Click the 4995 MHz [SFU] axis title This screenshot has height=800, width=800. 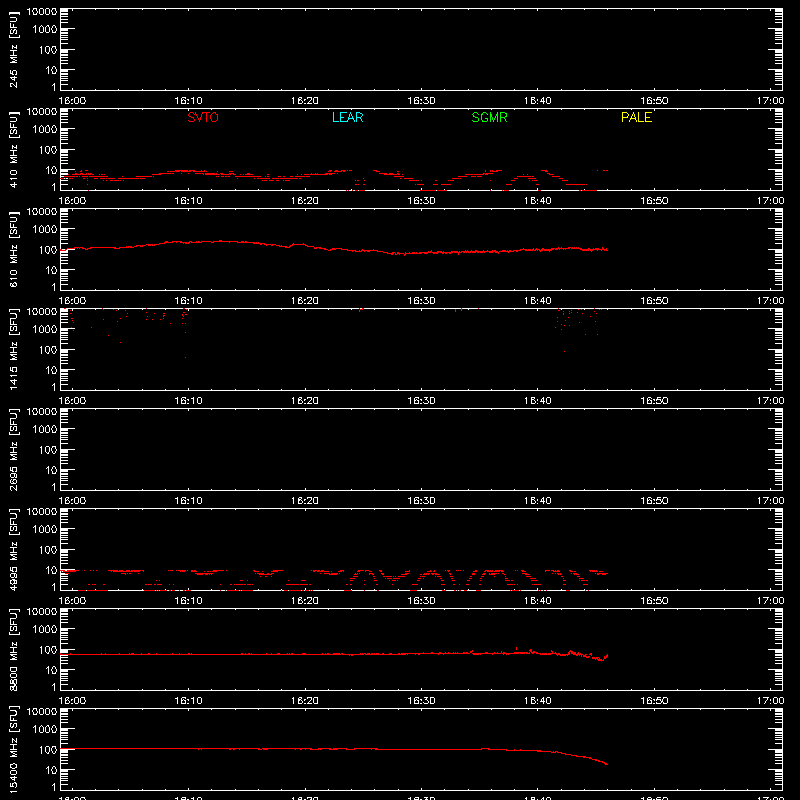coord(13,549)
